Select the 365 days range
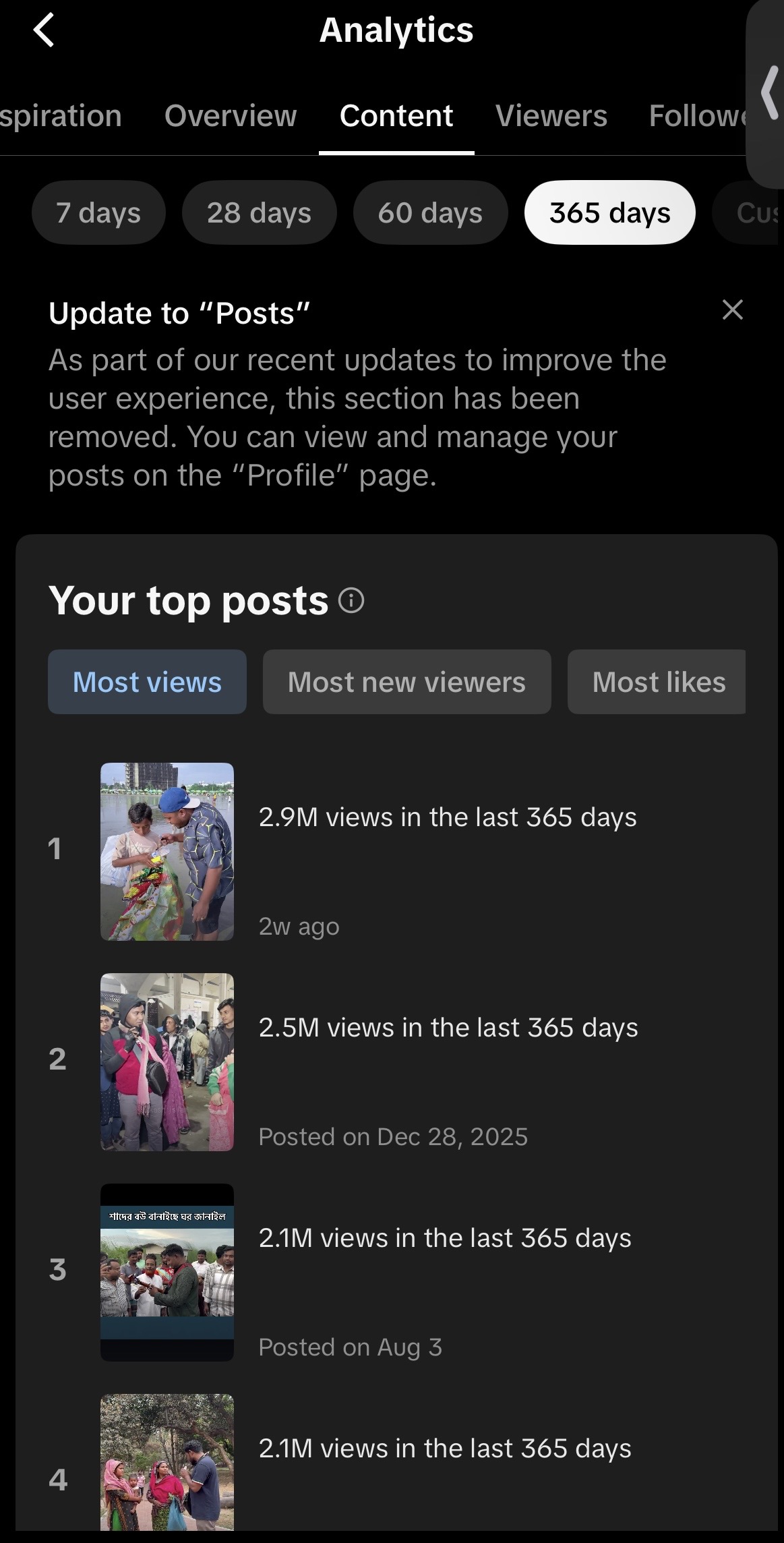The height and width of the screenshot is (1543, 784). (x=610, y=212)
